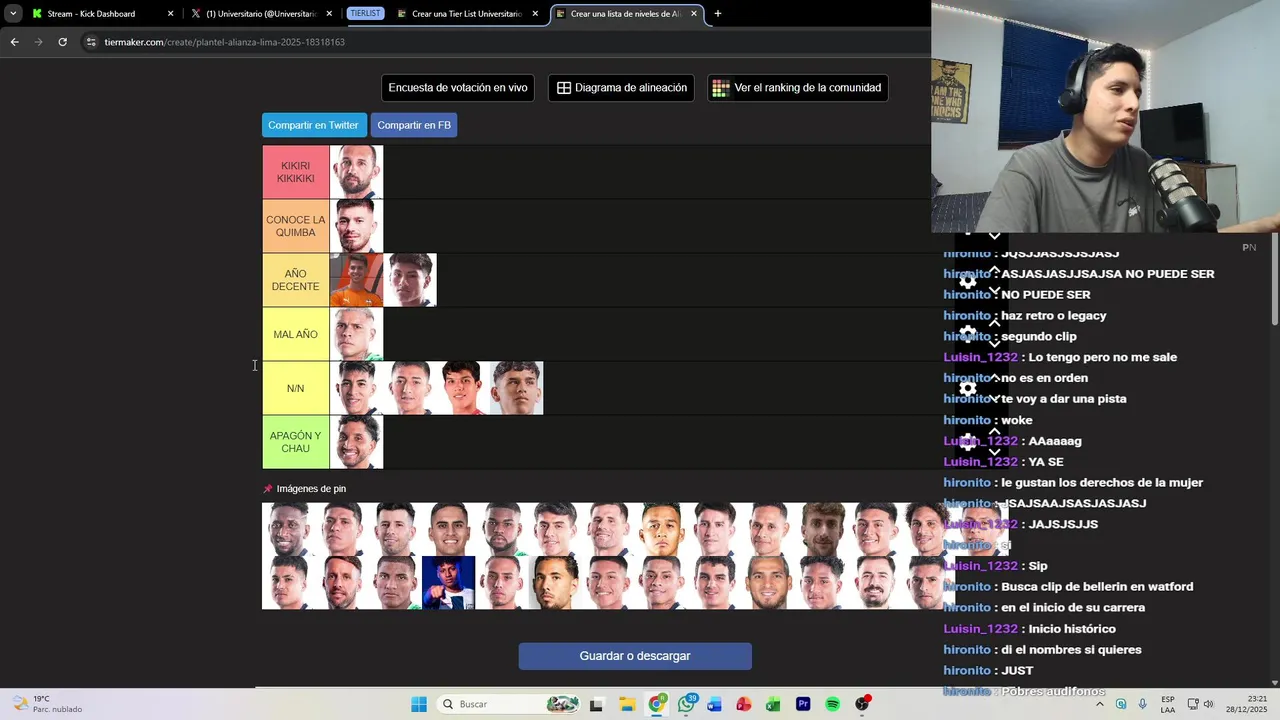Open network settings icon in system tray
This screenshot has width=1280, height=720.
point(1193,704)
